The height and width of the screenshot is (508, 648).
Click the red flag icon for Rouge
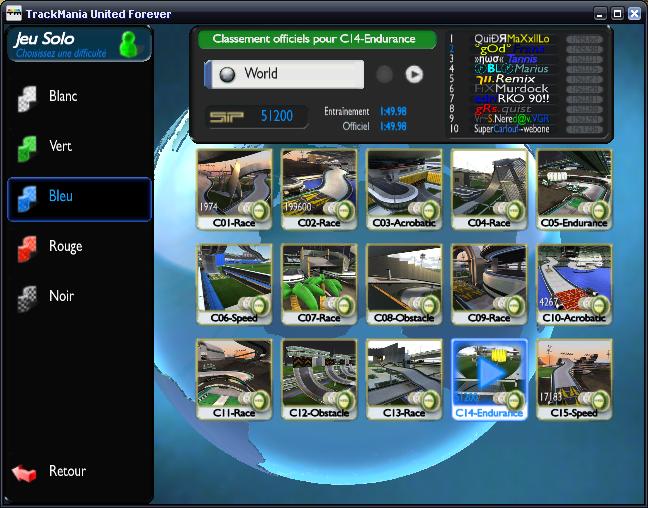pos(26,248)
